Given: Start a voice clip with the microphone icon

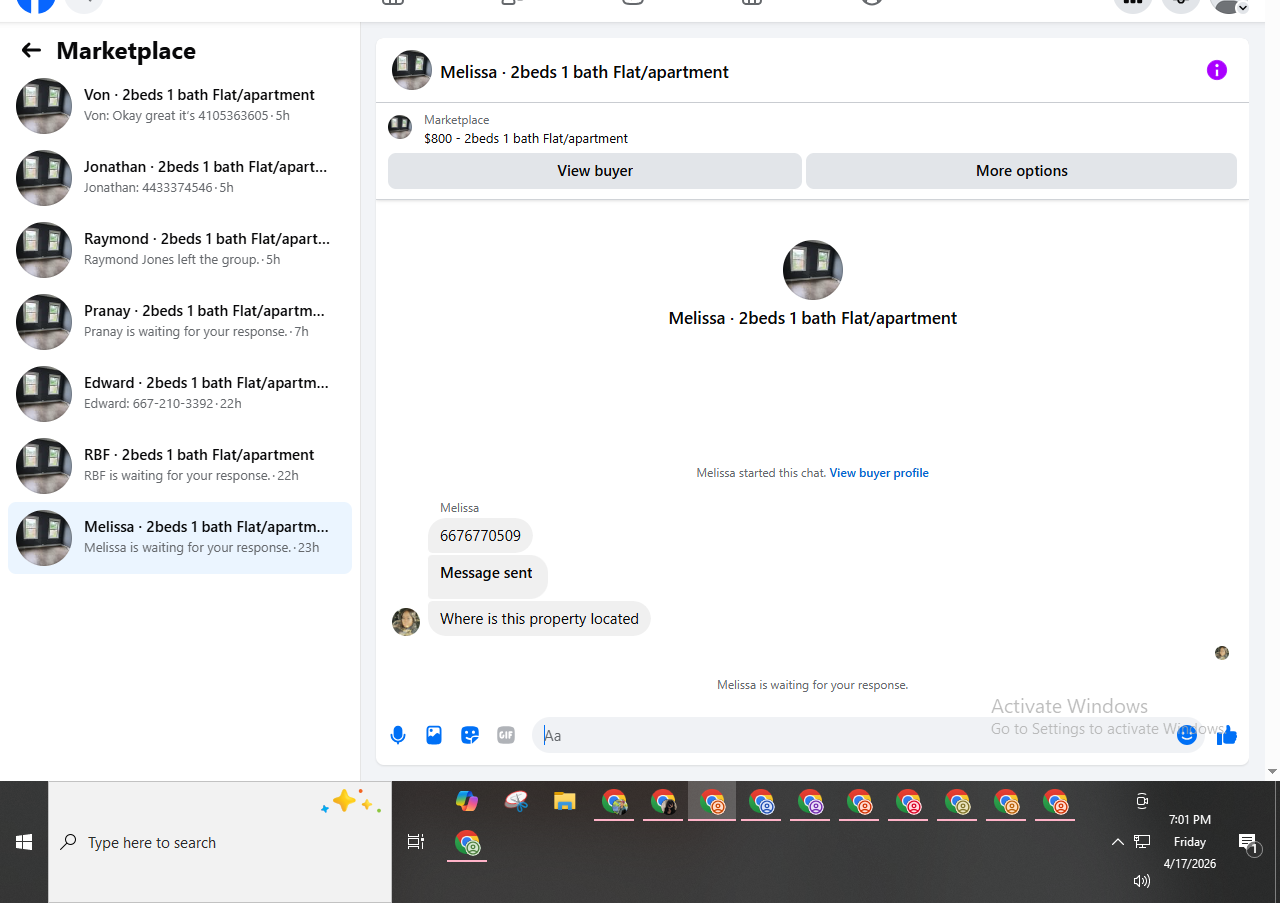Looking at the screenshot, I should coord(398,735).
